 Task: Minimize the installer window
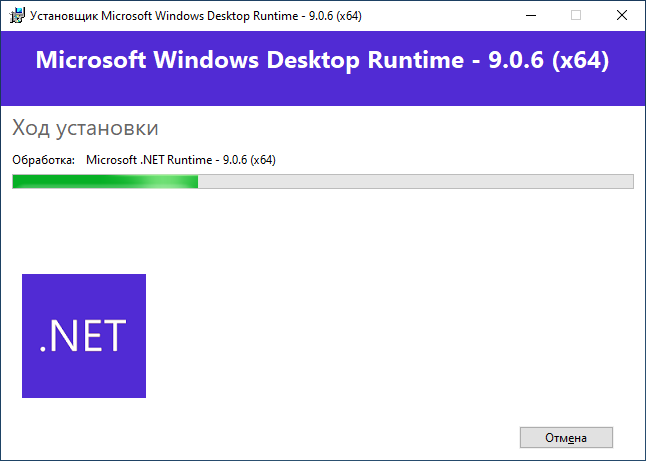[531, 16]
